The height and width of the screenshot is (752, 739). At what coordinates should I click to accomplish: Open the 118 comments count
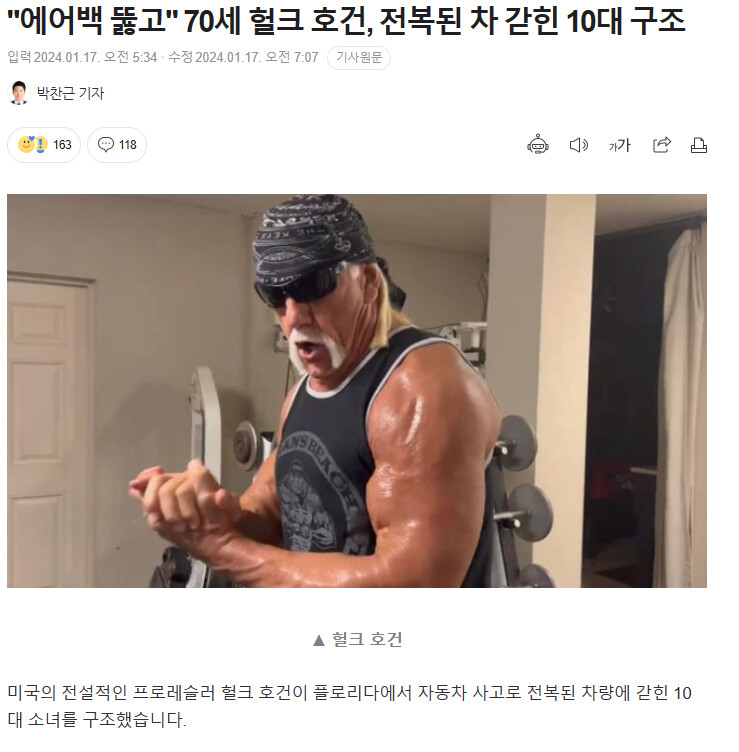pyautogui.click(x=128, y=145)
